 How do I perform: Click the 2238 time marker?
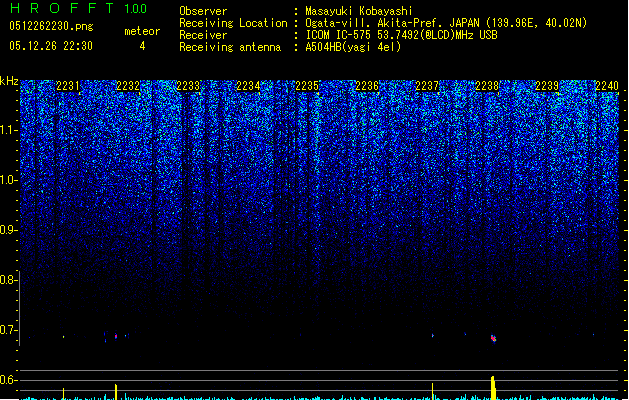(x=487, y=86)
